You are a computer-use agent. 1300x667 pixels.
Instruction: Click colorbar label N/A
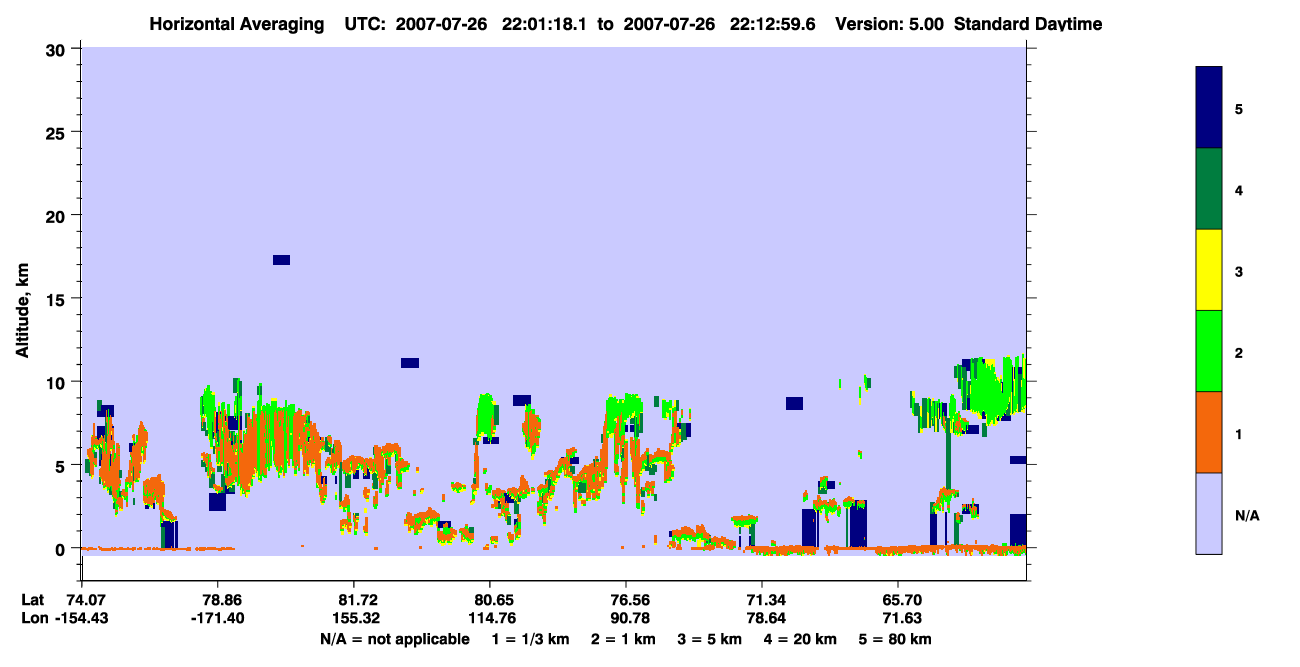tap(1246, 515)
